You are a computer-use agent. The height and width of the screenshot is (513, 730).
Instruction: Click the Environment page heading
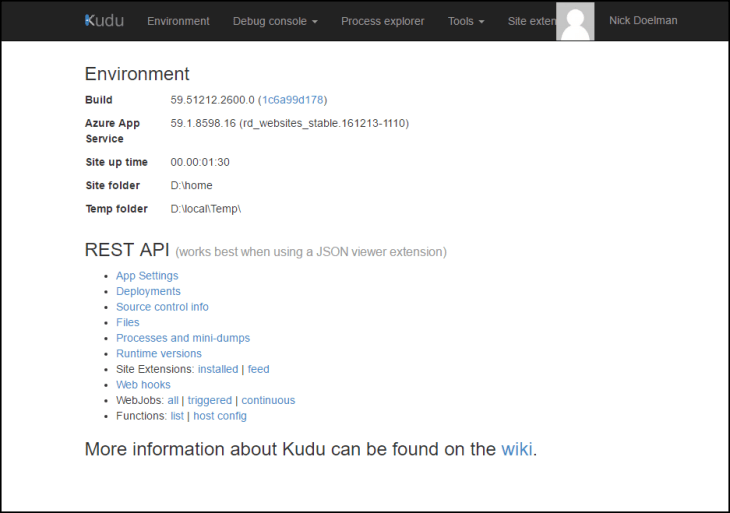(x=137, y=74)
